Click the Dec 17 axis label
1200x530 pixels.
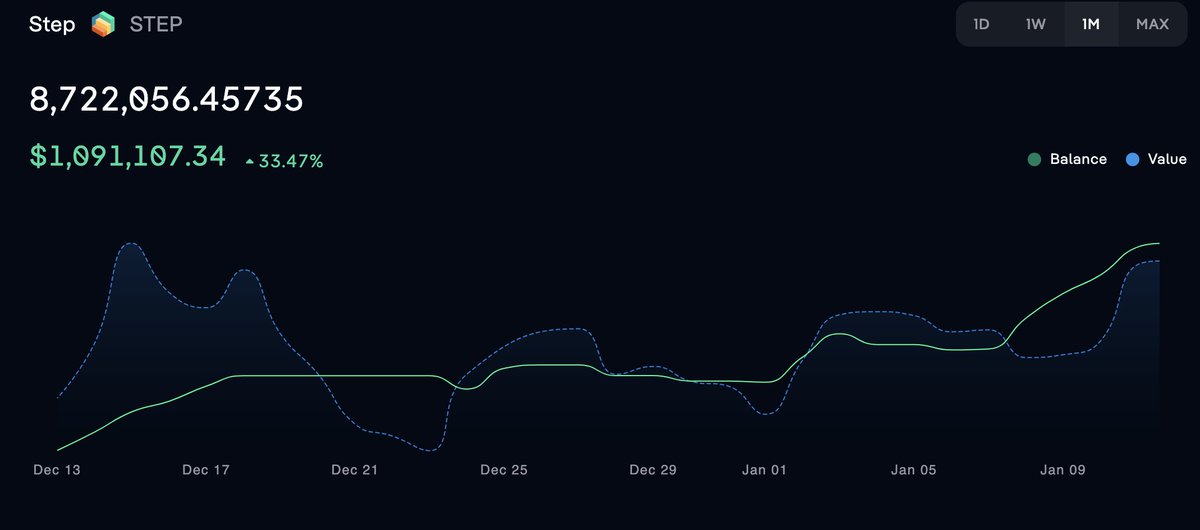point(206,470)
